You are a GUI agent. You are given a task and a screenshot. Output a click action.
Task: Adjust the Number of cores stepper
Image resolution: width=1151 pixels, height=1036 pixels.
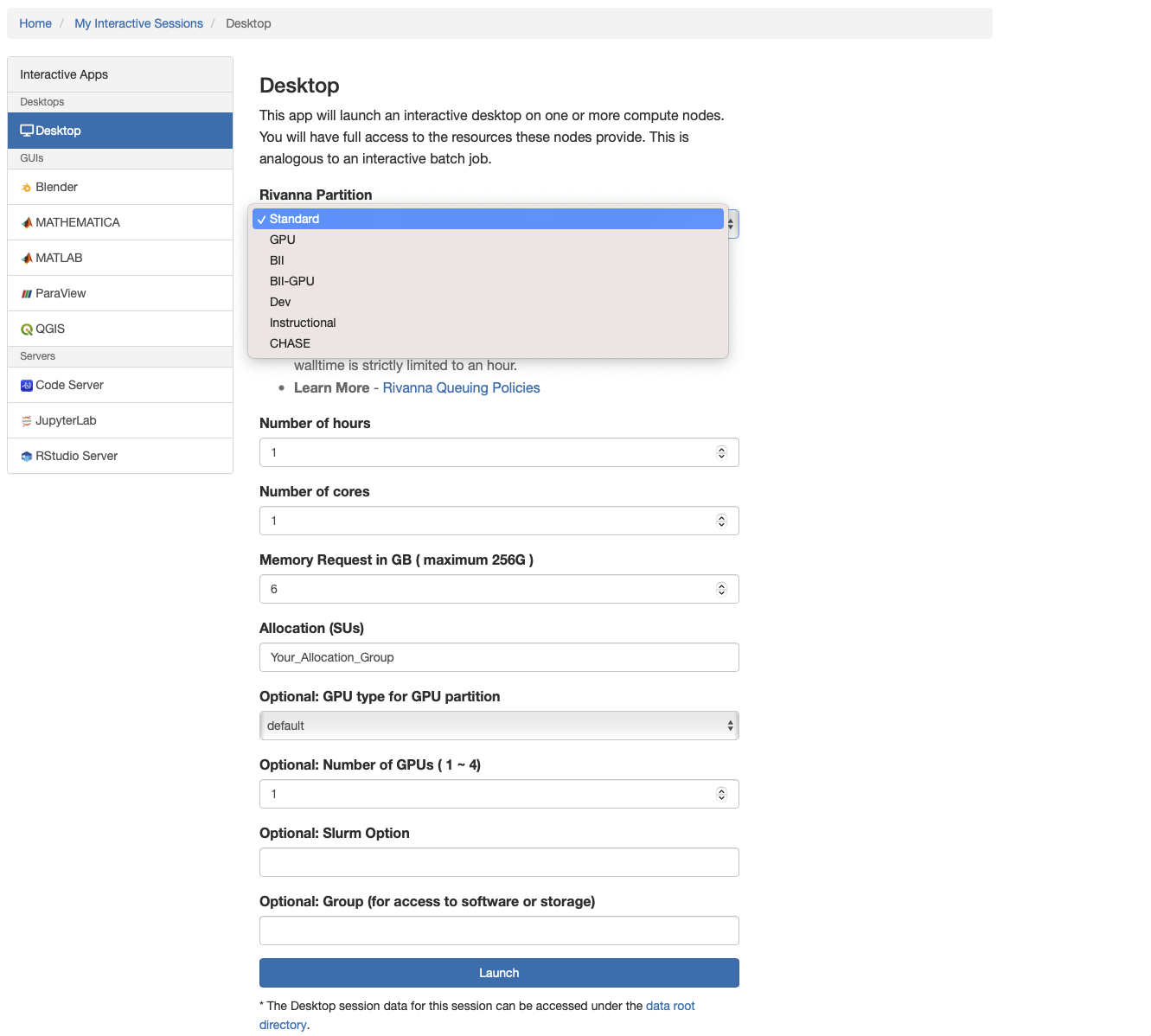click(721, 521)
